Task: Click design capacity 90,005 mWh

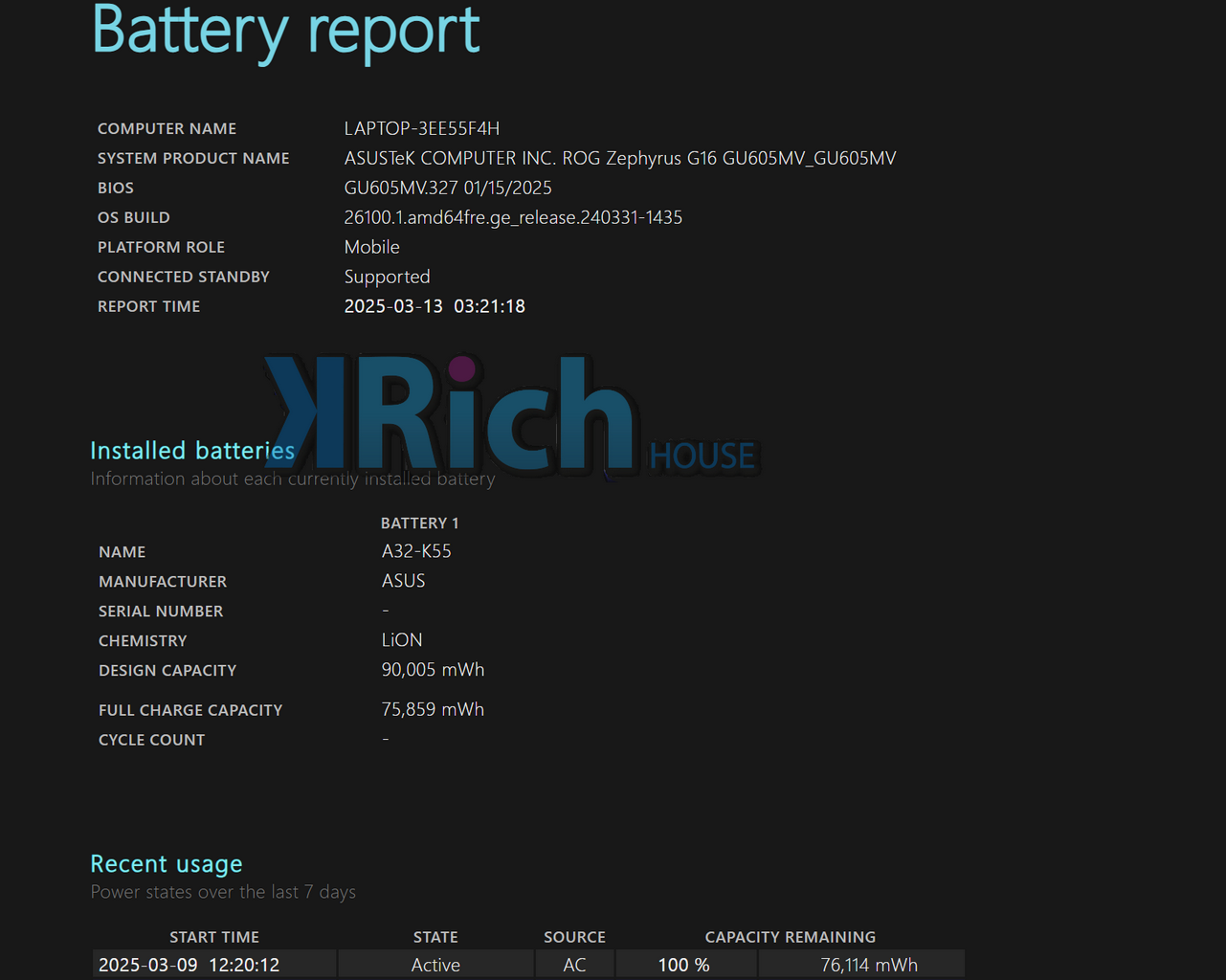Action: 434,670
